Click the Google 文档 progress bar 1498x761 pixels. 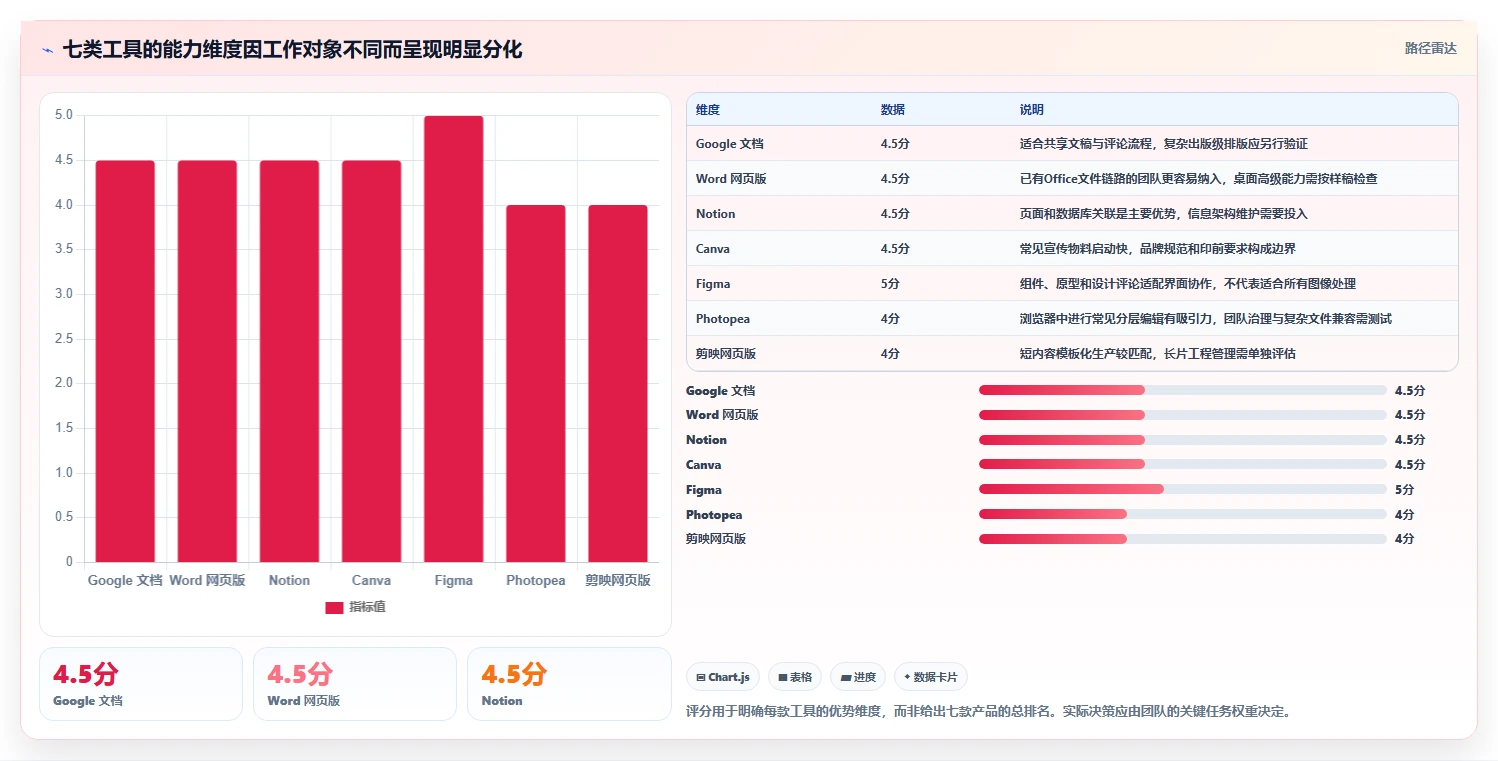pos(1183,390)
